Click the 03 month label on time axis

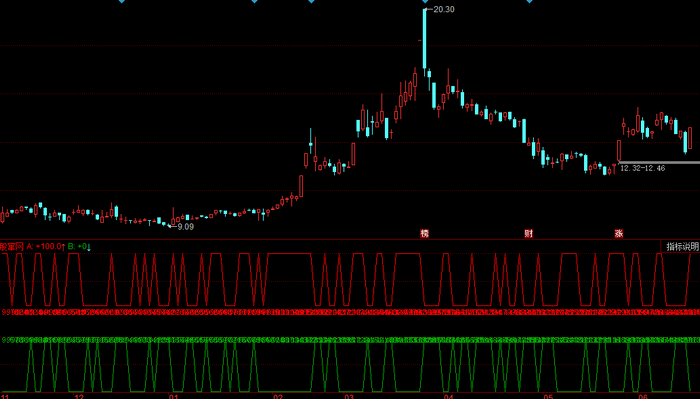[x=349, y=396]
